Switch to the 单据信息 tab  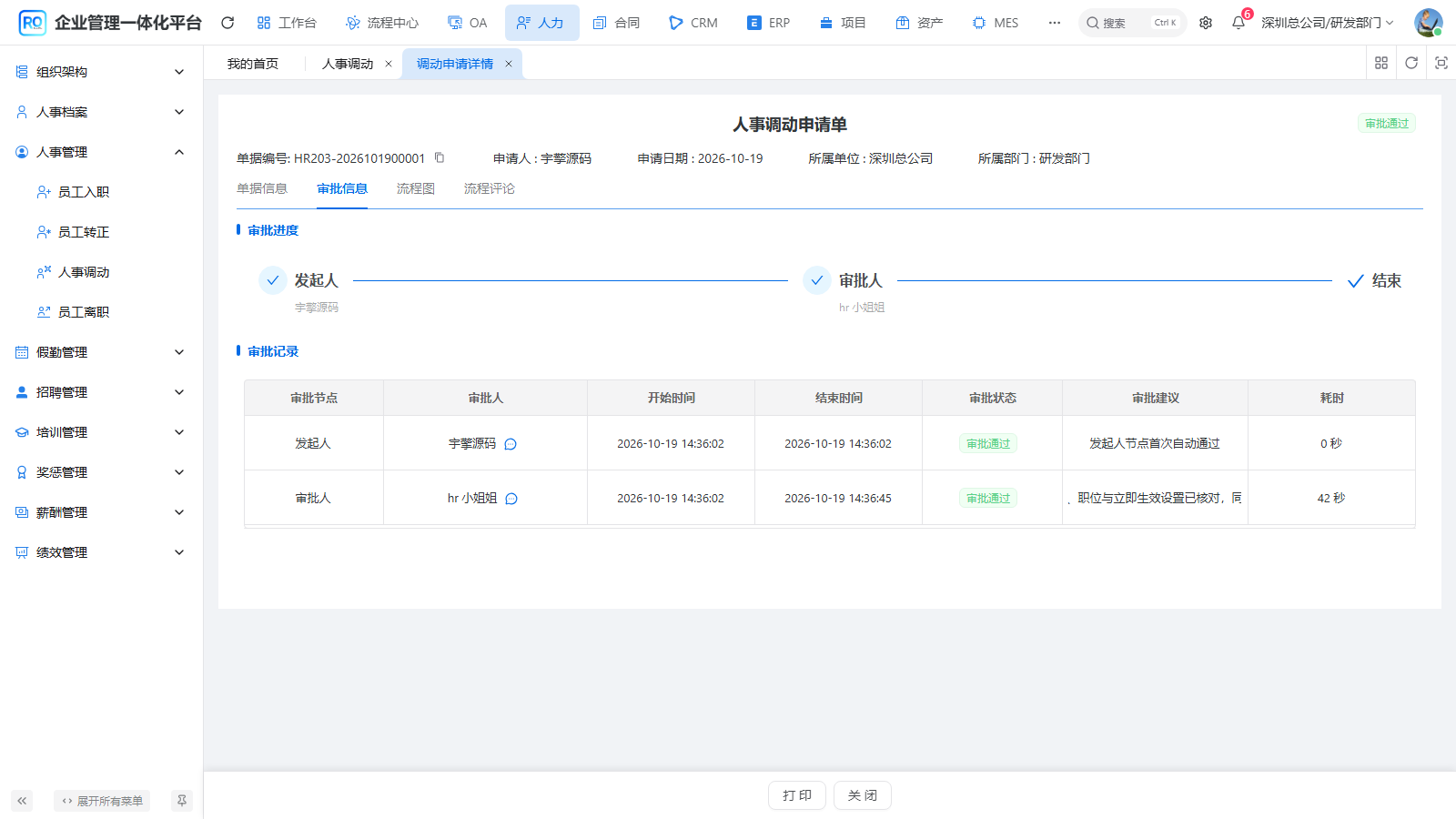pos(262,188)
